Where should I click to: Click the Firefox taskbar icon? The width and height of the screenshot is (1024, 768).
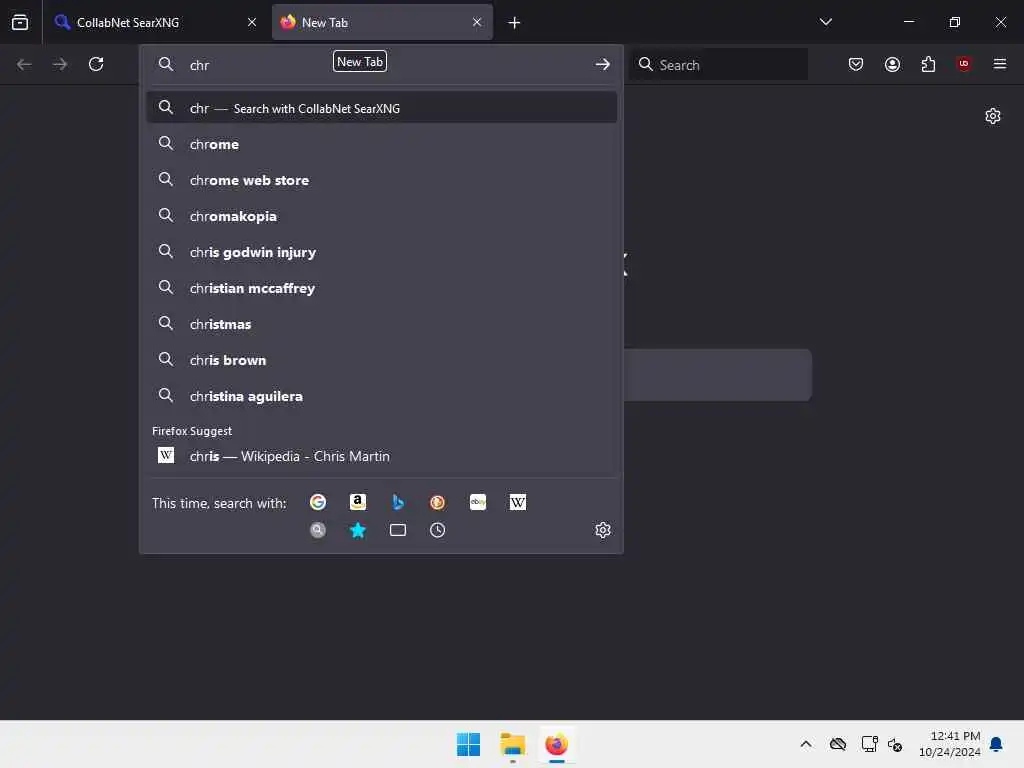coord(556,744)
